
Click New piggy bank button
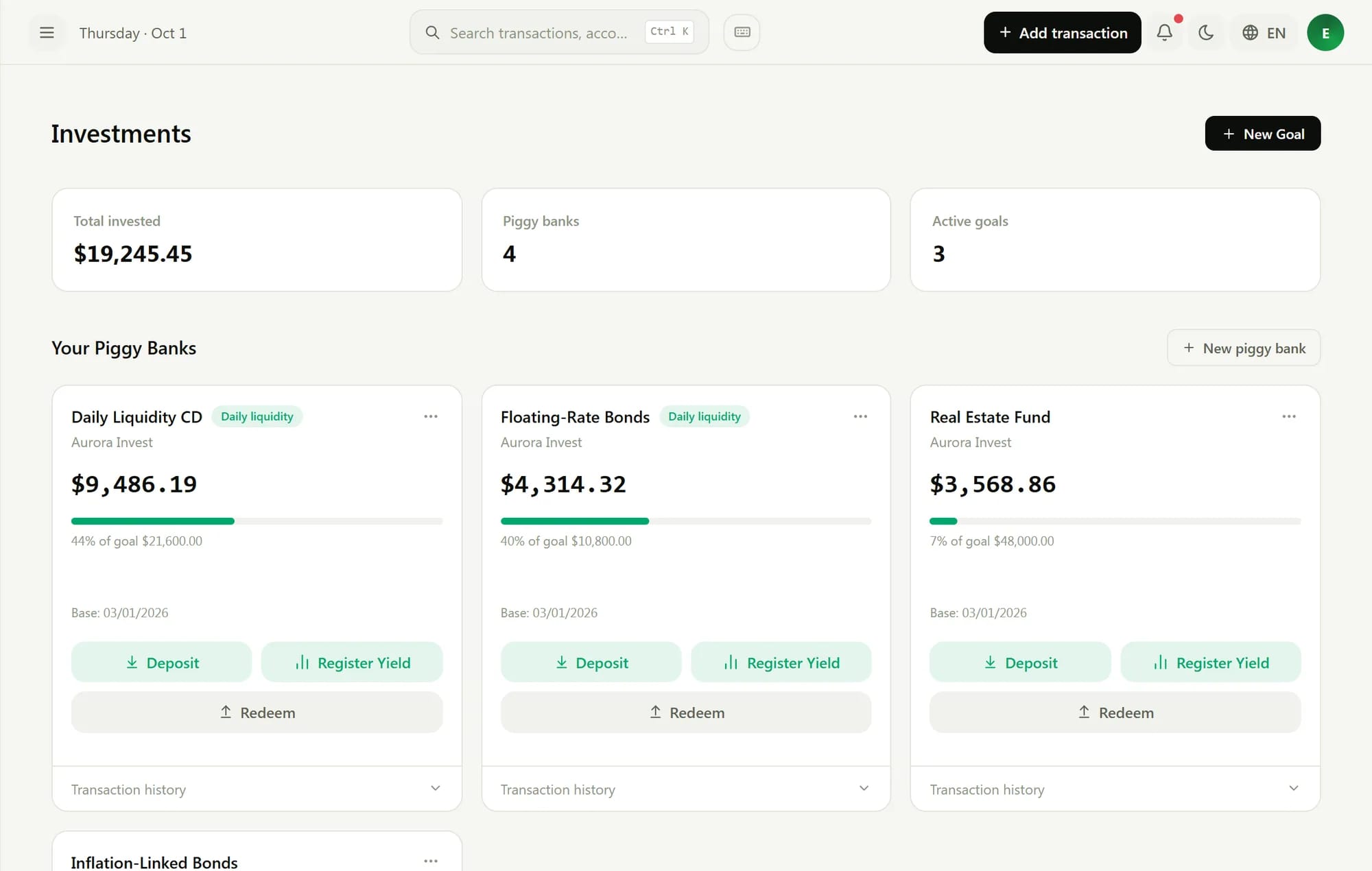pos(1243,348)
